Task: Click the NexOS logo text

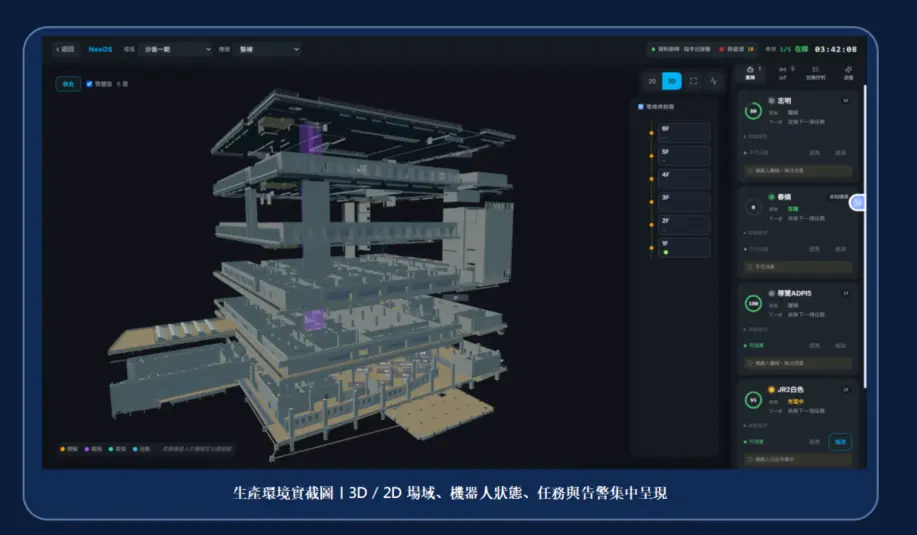Action: point(100,49)
